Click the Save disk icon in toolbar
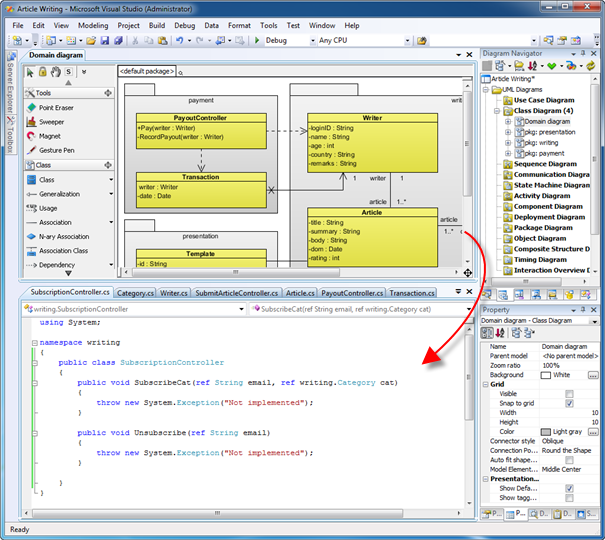The width and height of the screenshot is (605, 540). [x=105, y=41]
